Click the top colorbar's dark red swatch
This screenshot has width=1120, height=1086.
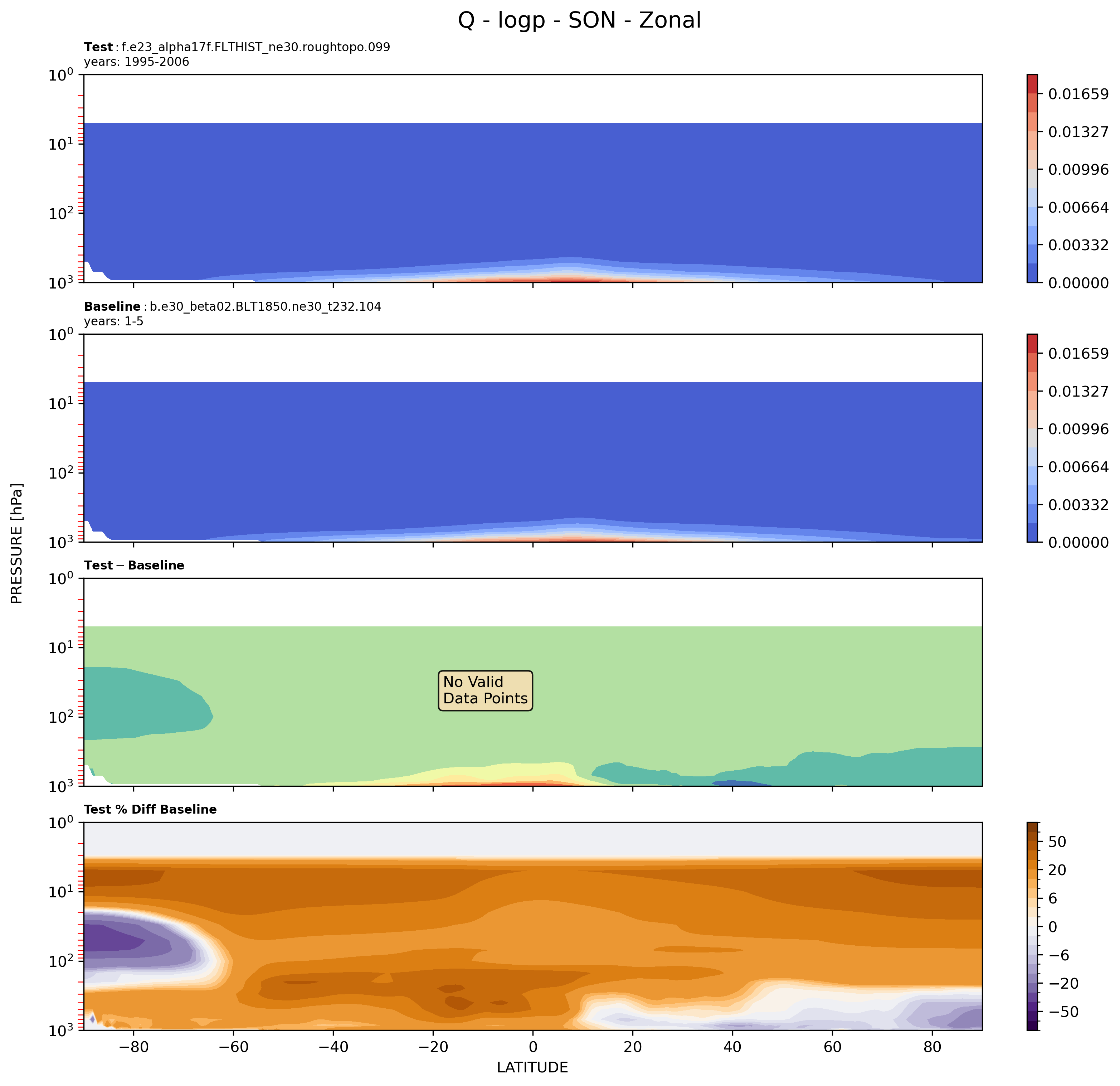coord(1032,83)
